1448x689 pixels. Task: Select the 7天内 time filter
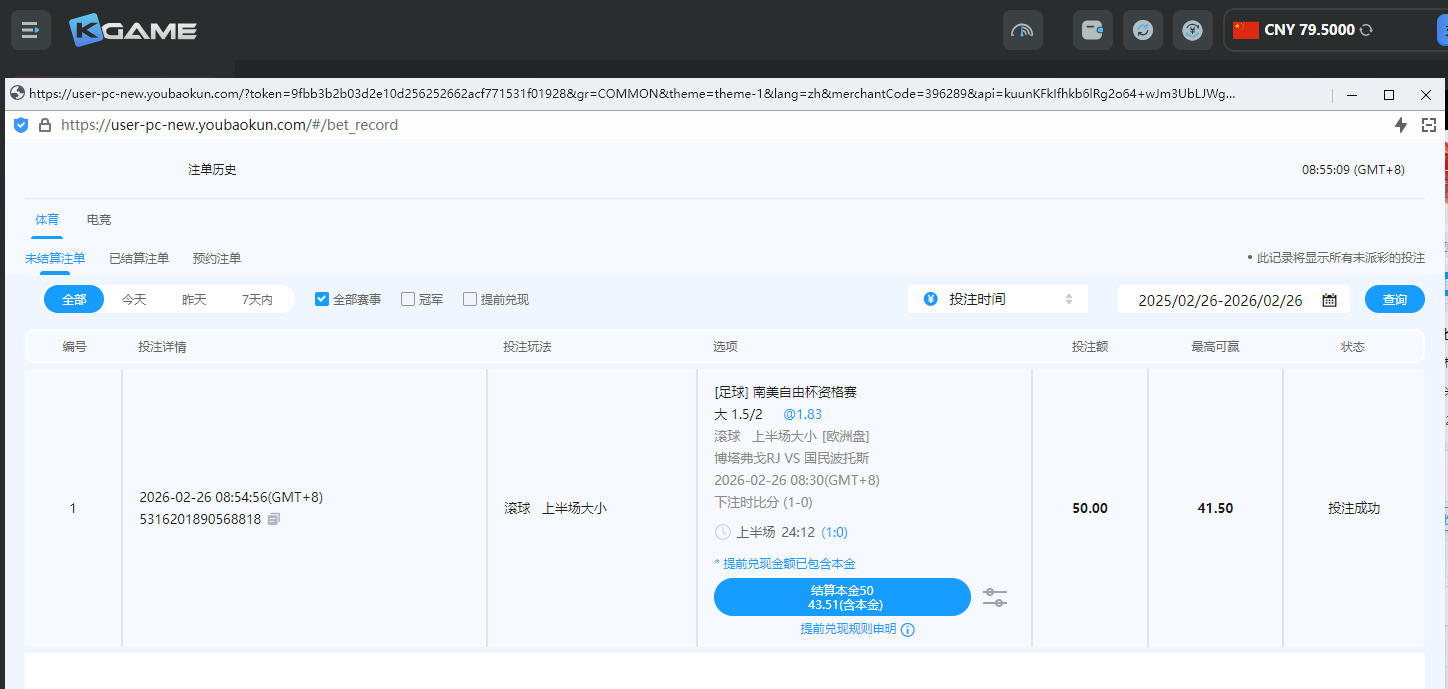(257, 299)
